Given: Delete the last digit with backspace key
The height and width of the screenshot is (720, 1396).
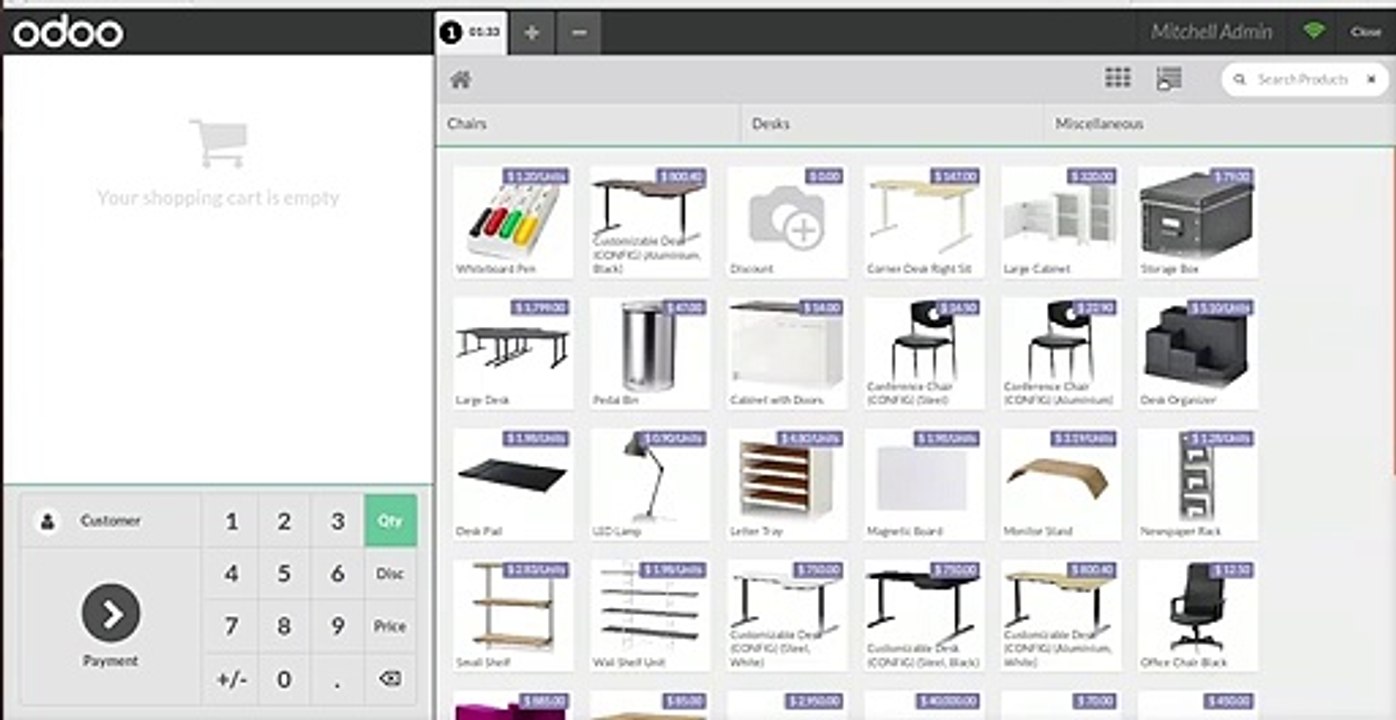Looking at the screenshot, I should point(390,679).
